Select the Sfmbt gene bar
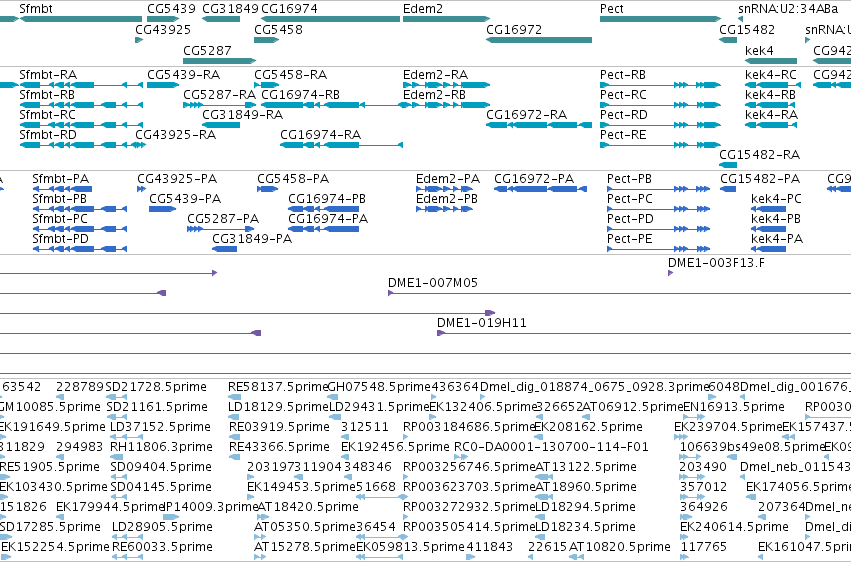 pyautogui.click(x=80, y=19)
